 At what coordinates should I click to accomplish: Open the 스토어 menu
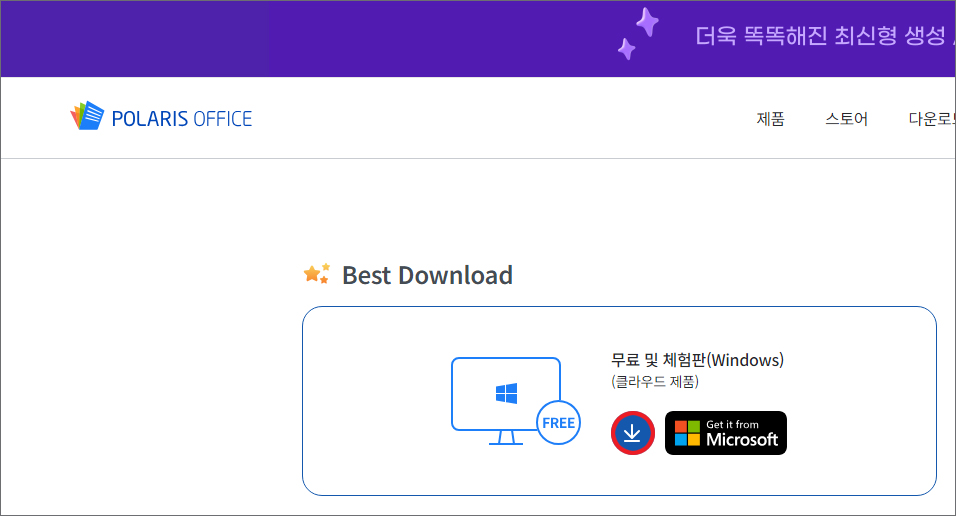(x=846, y=118)
